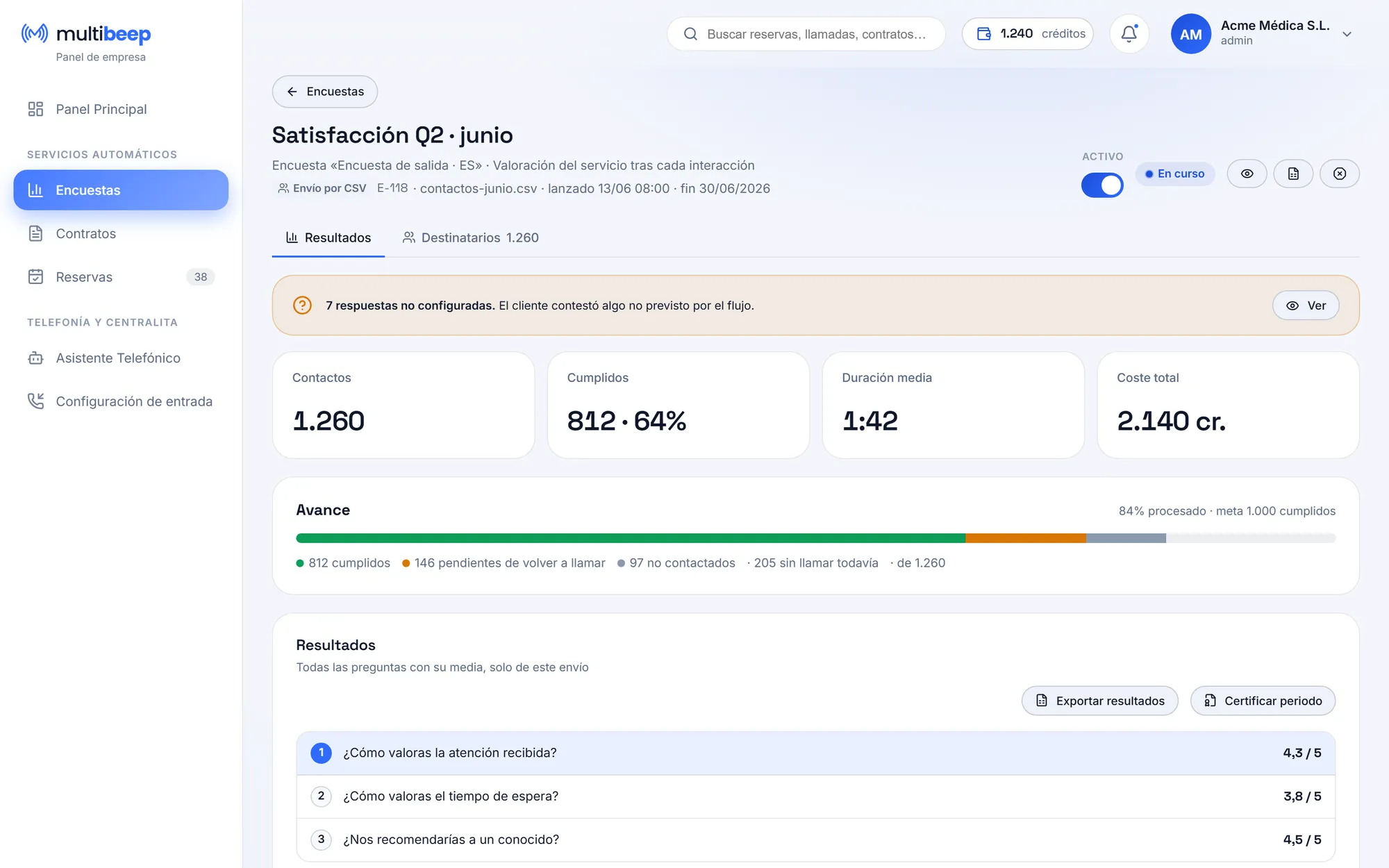Click the document report icon button
The image size is (1389, 868).
tap(1293, 174)
